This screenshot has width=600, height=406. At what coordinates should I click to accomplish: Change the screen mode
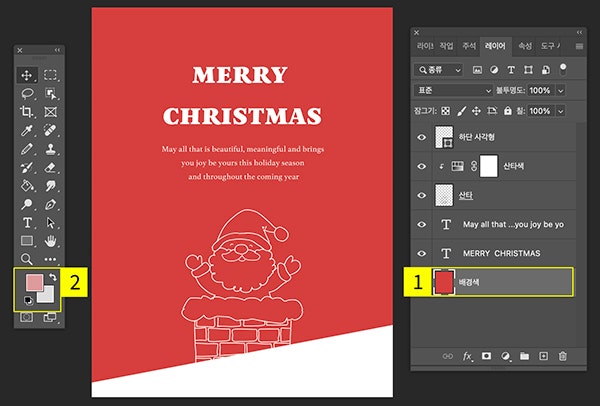(x=50, y=317)
